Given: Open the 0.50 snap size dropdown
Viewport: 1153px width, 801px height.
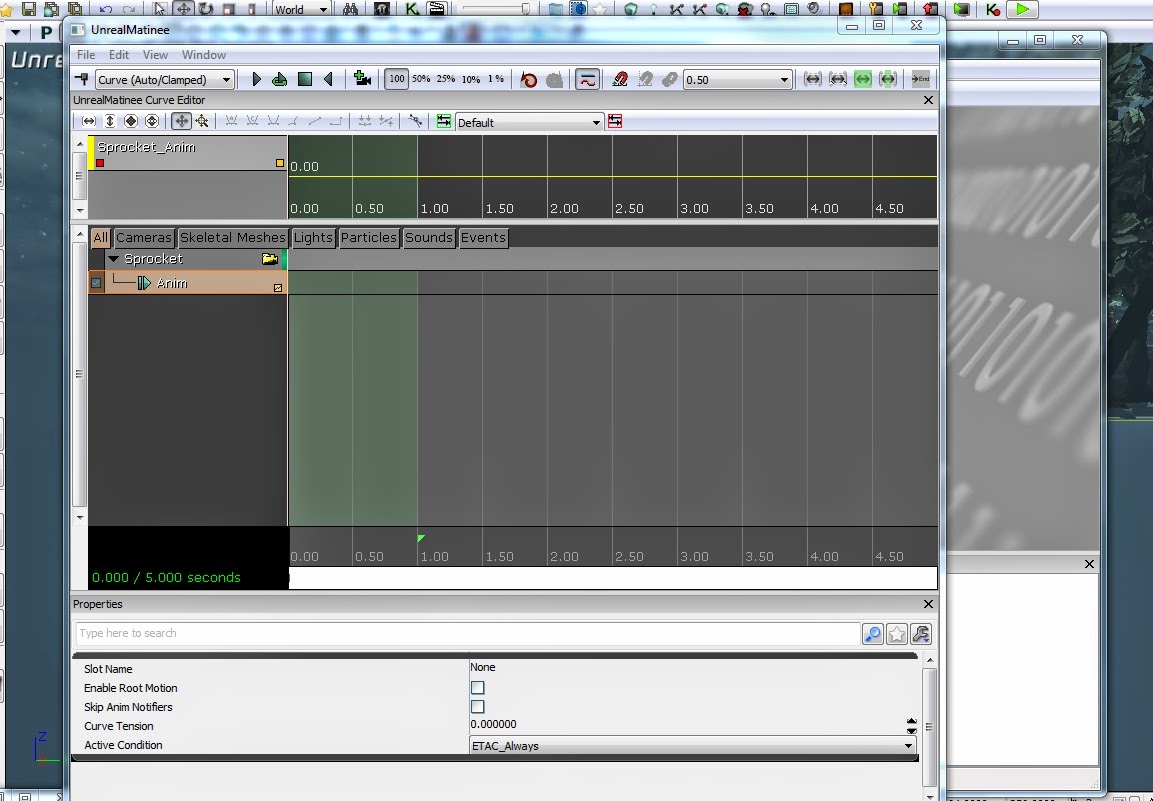Looking at the screenshot, I should tap(738, 79).
